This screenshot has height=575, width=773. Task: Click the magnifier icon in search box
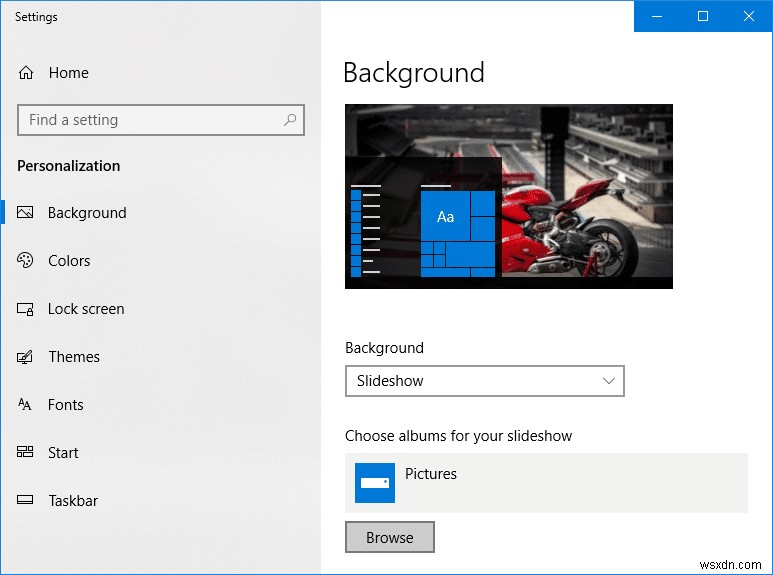[x=290, y=120]
